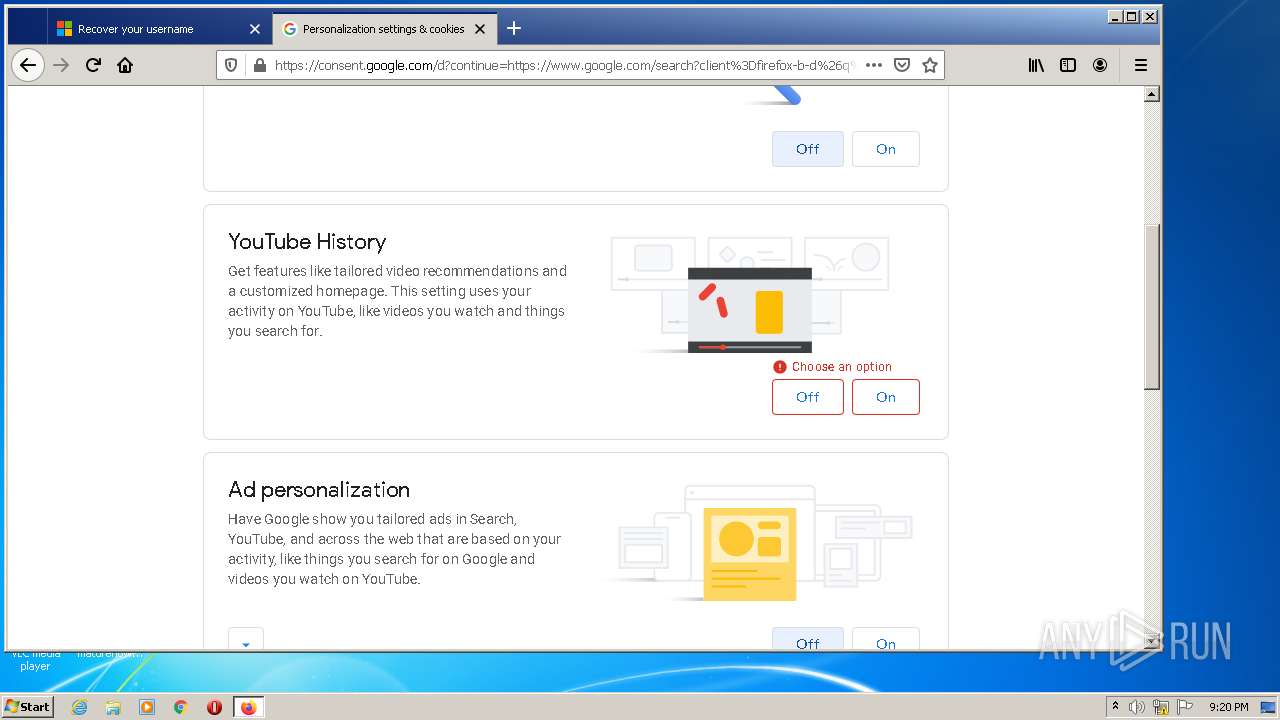
Task: Click the scrollbar up arrow
Action: 1151,94
